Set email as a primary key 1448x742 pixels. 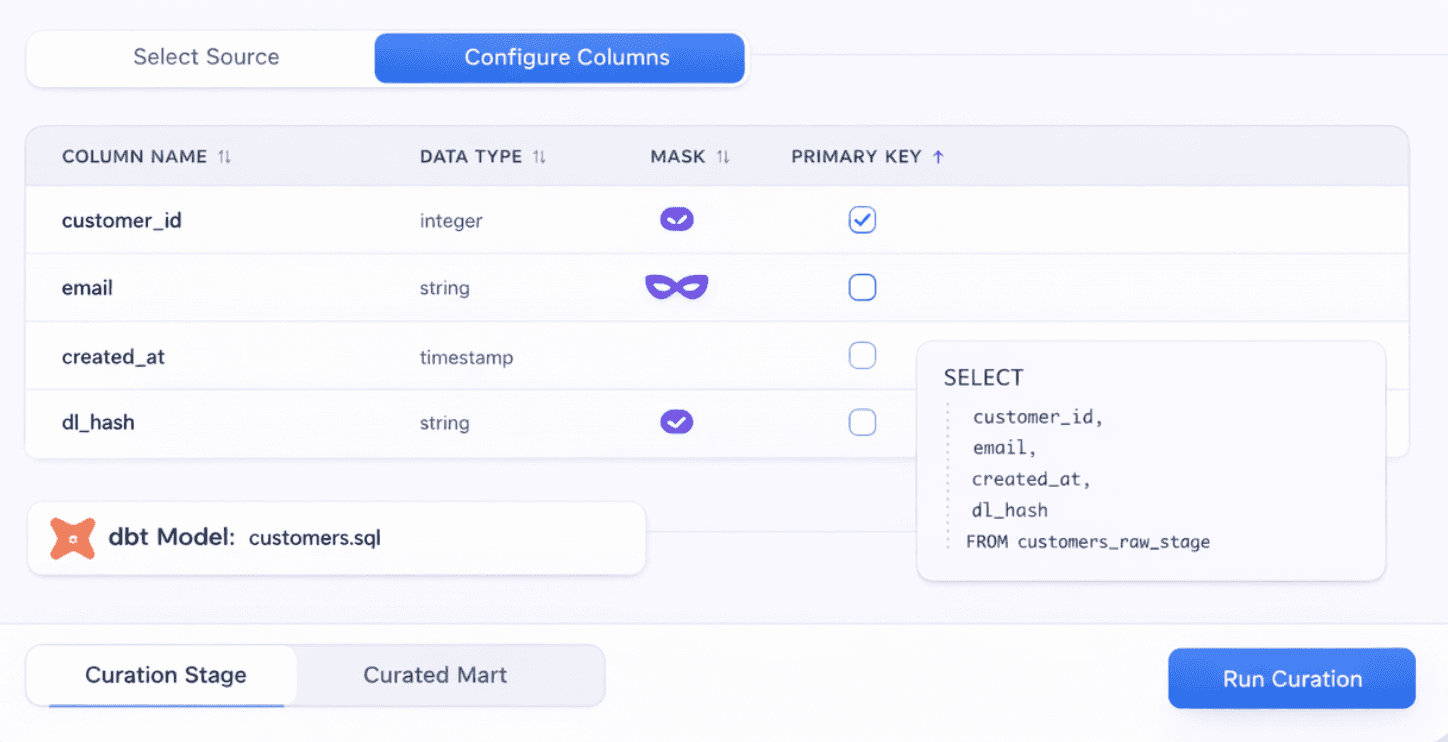click(862, 287)
